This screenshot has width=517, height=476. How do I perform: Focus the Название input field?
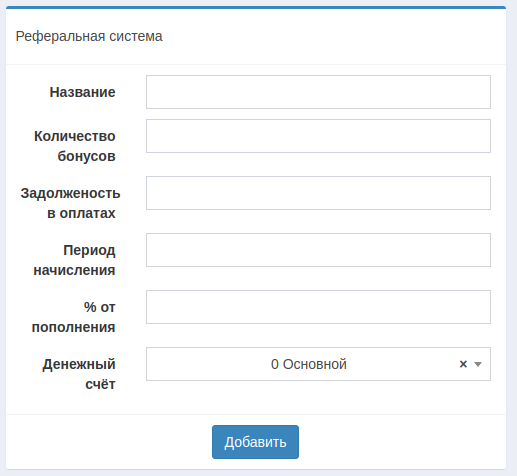click(x=318, y=92)
